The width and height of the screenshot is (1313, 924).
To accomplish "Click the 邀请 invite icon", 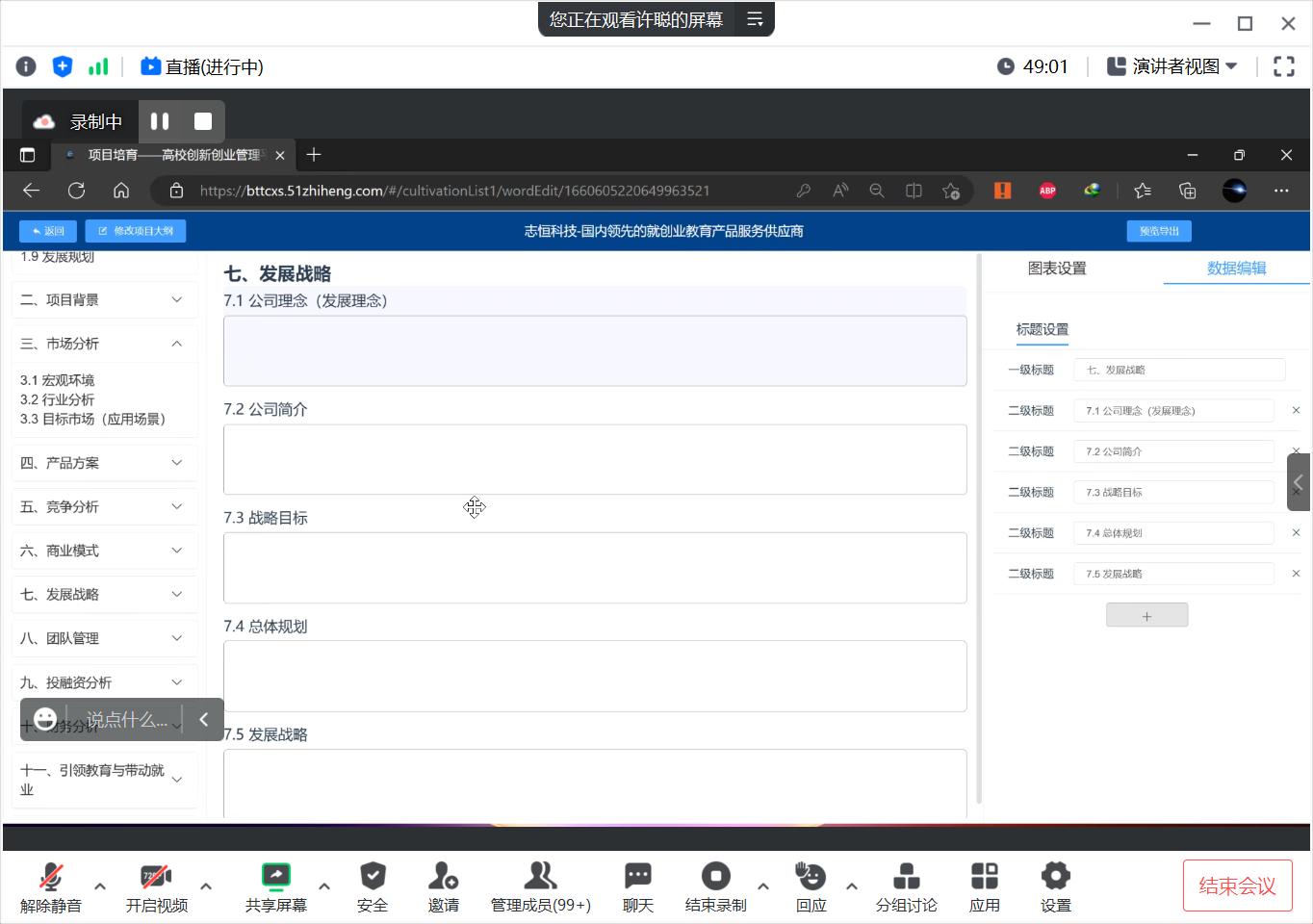I will pyautogui.click(x=443, y=877).
